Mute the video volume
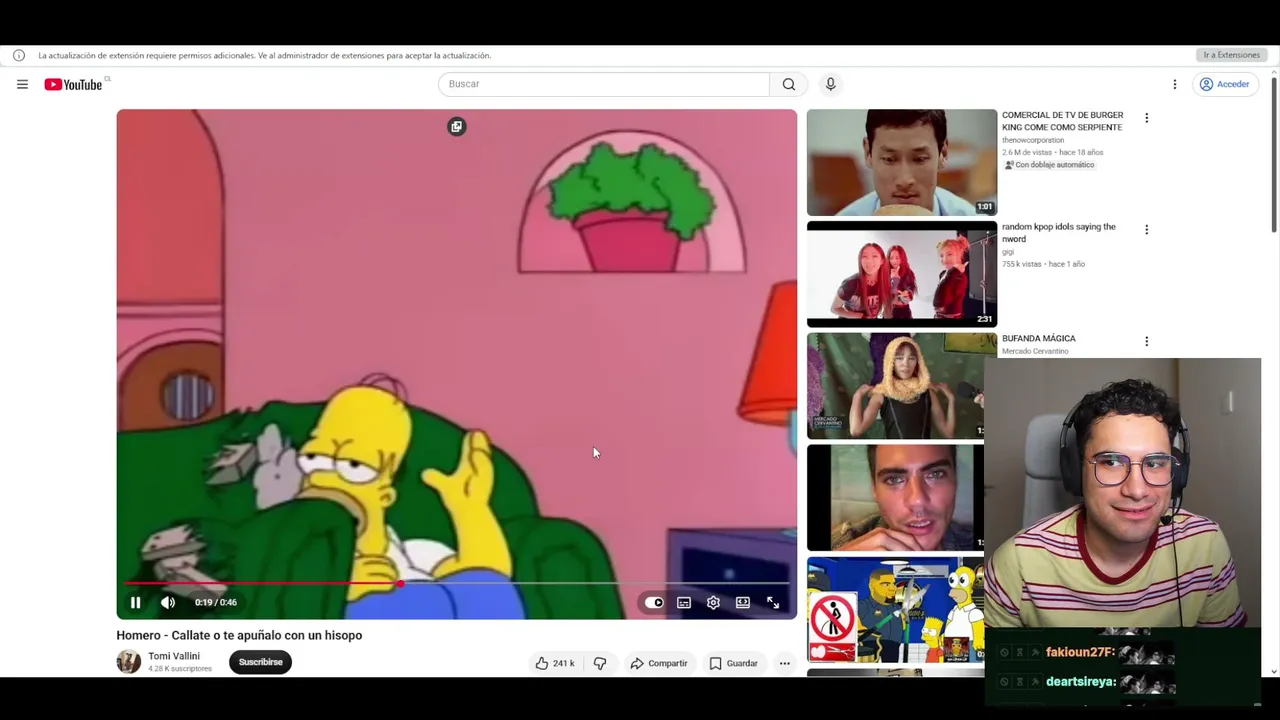The height and width of the screenshot is (720, 1280). (168, 602)
